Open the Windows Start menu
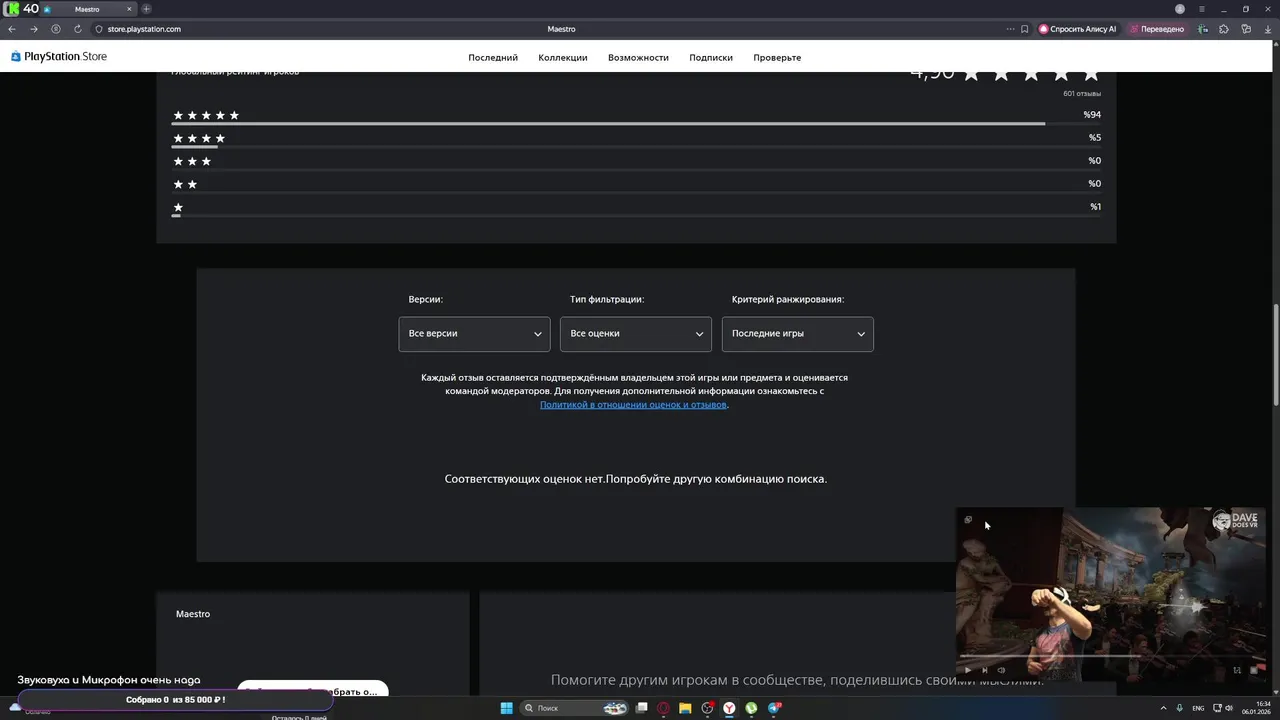The height and width of the screenshot is (720, 1280). 506,708
